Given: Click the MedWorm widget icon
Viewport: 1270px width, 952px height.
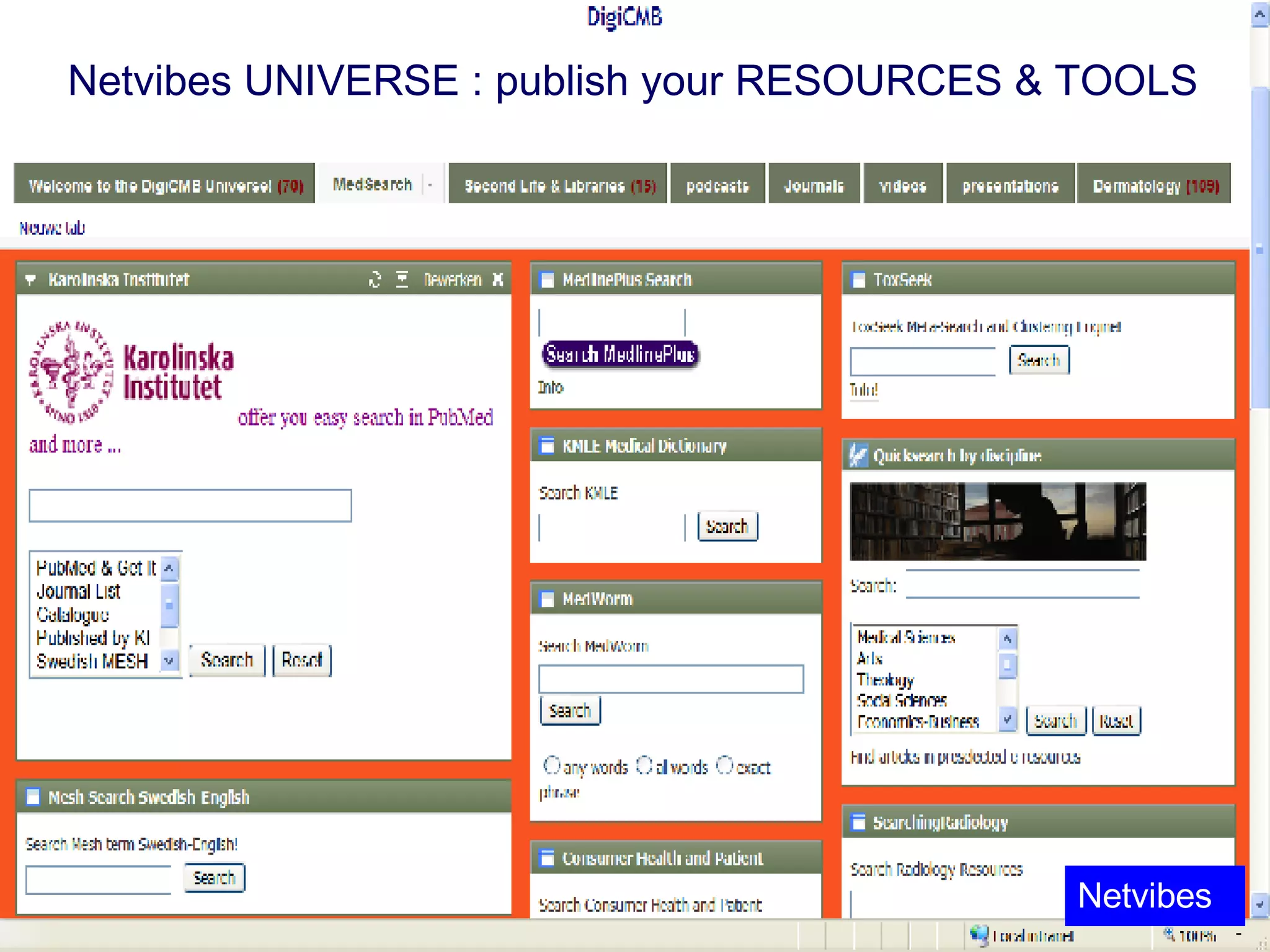Looking at the screenshot, I should [x=547, y=599].
